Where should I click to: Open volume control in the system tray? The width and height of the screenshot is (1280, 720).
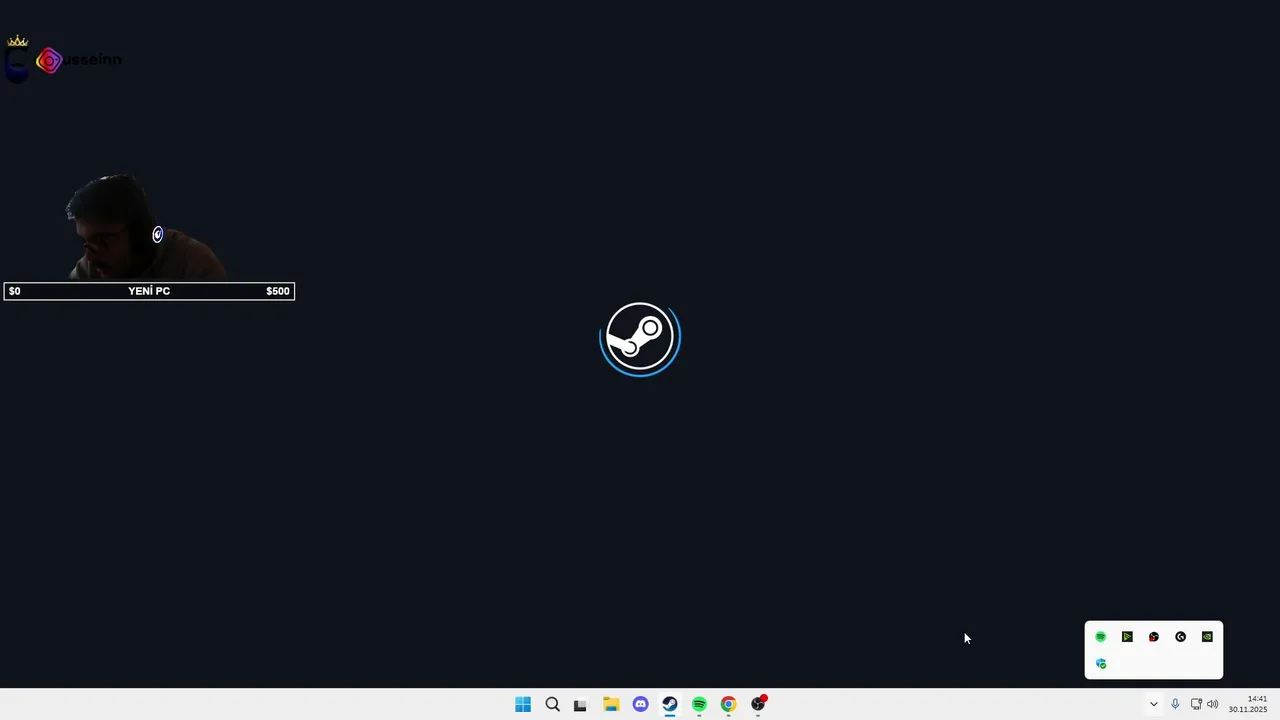(x=1213, y=704)
